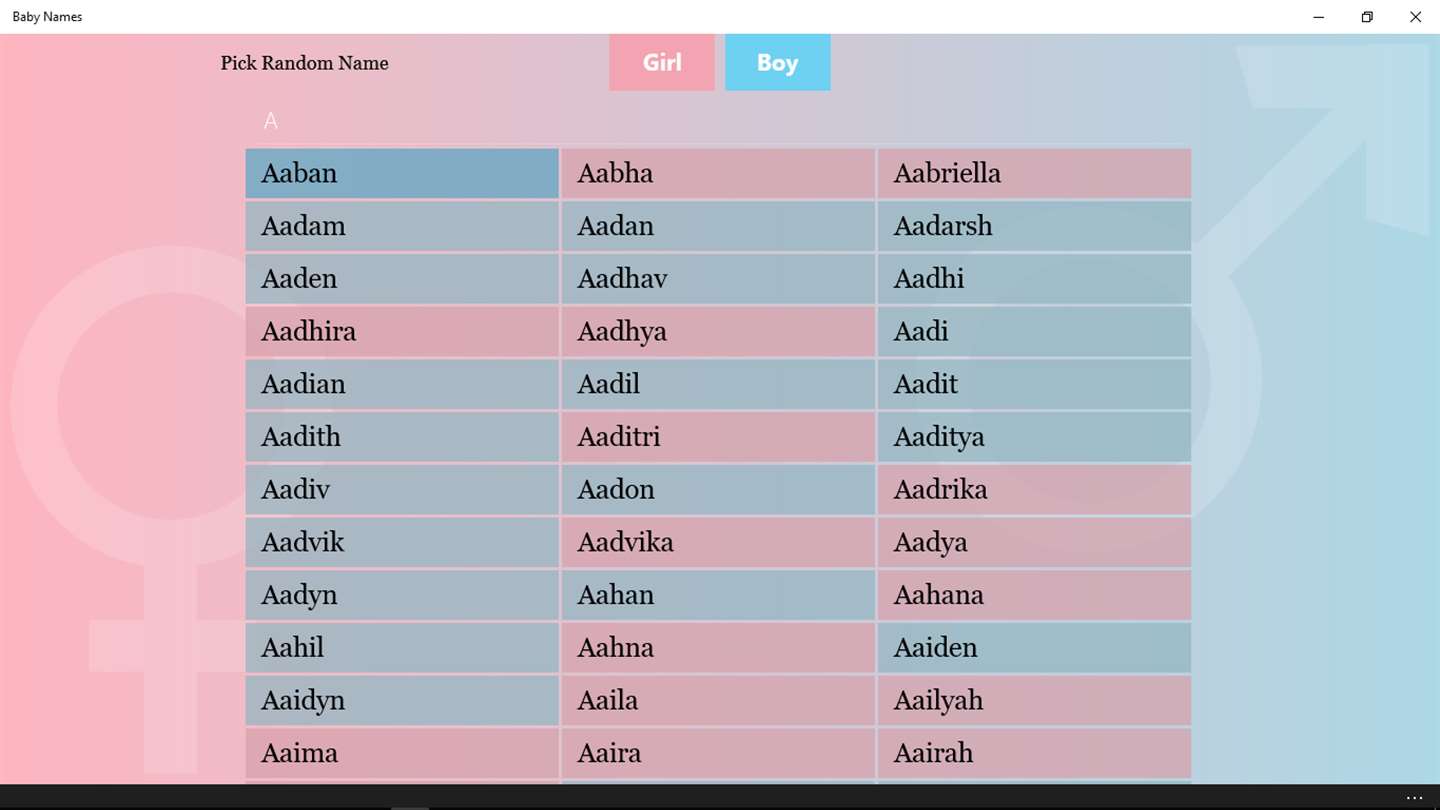Click the name Aahana
The width and height of the screenshot is (1440, 810).
click(x=1034, y=595)
